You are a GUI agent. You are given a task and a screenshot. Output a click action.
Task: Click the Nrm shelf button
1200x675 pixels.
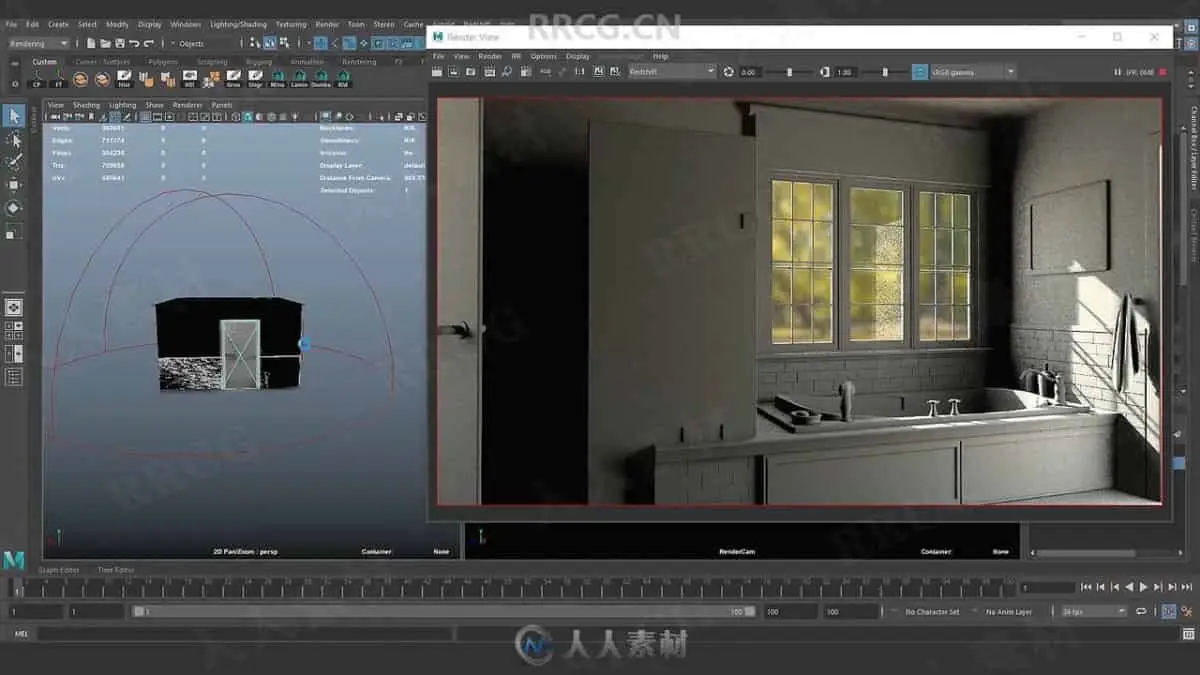pos(124,78)
